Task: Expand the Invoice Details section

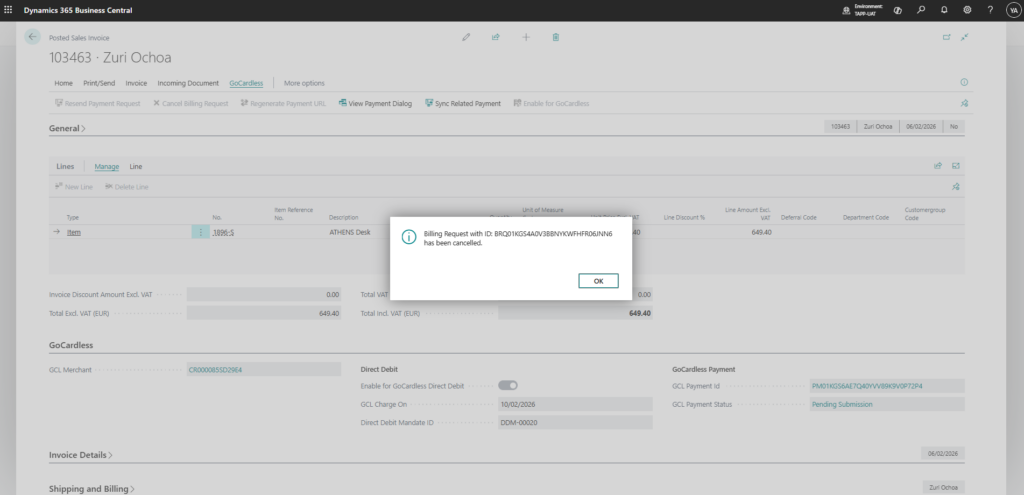Action: tap(81, 454)
